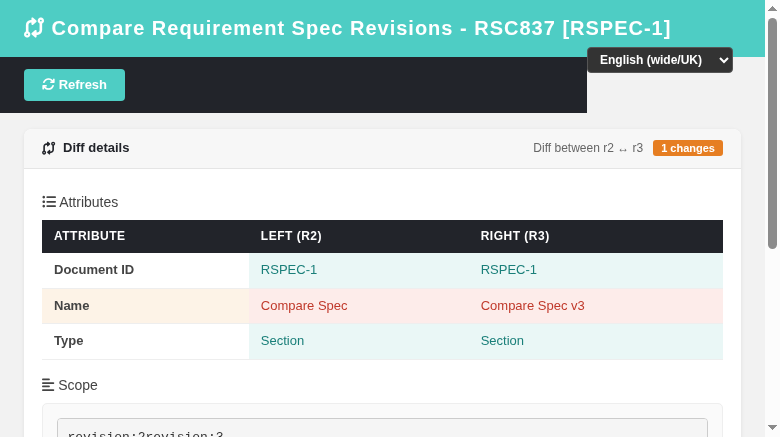Click the Compare Spec left value
780x437 pixels.
click(304, 306)
